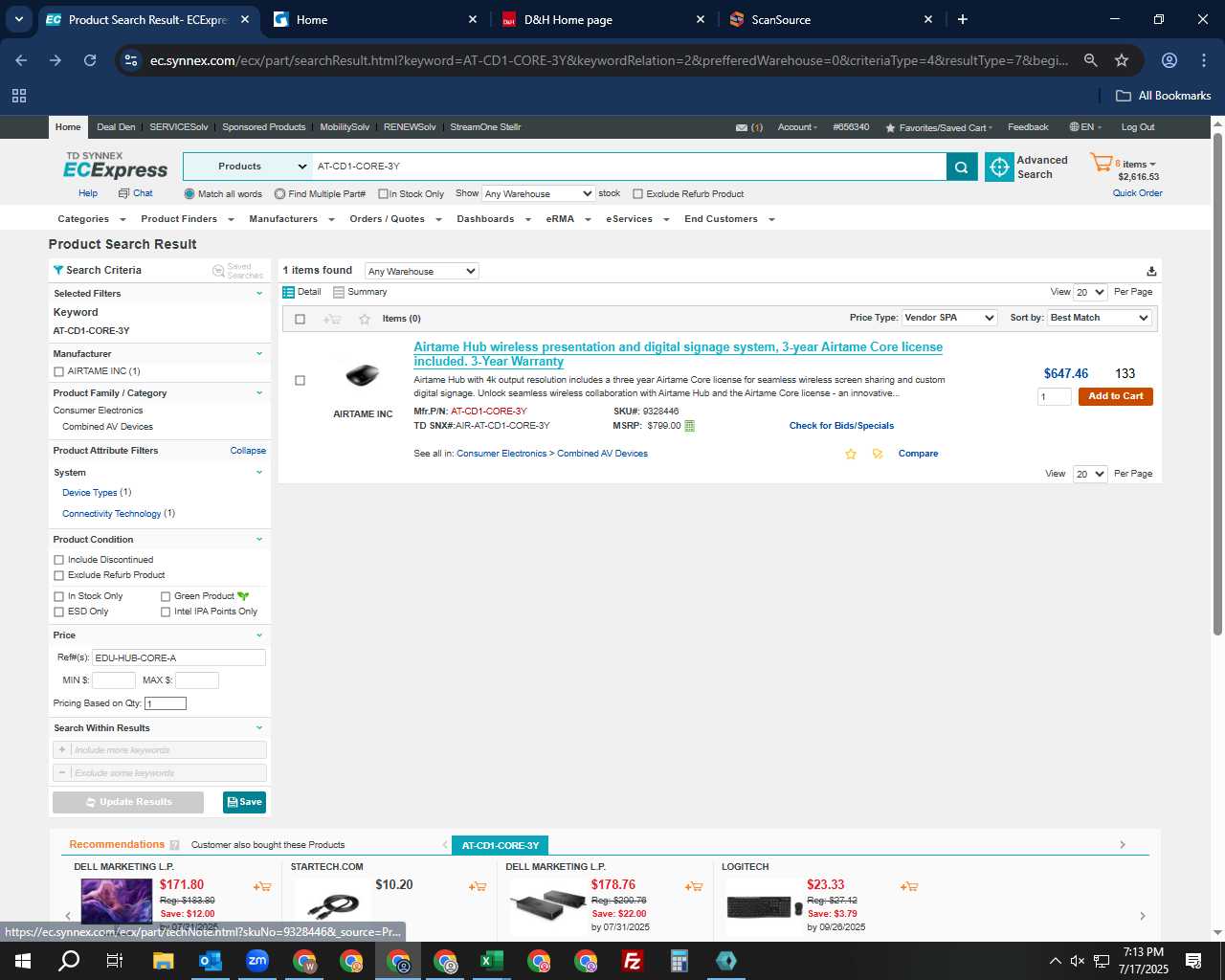Switch to Summary view icon

click(x=339, y=292)
